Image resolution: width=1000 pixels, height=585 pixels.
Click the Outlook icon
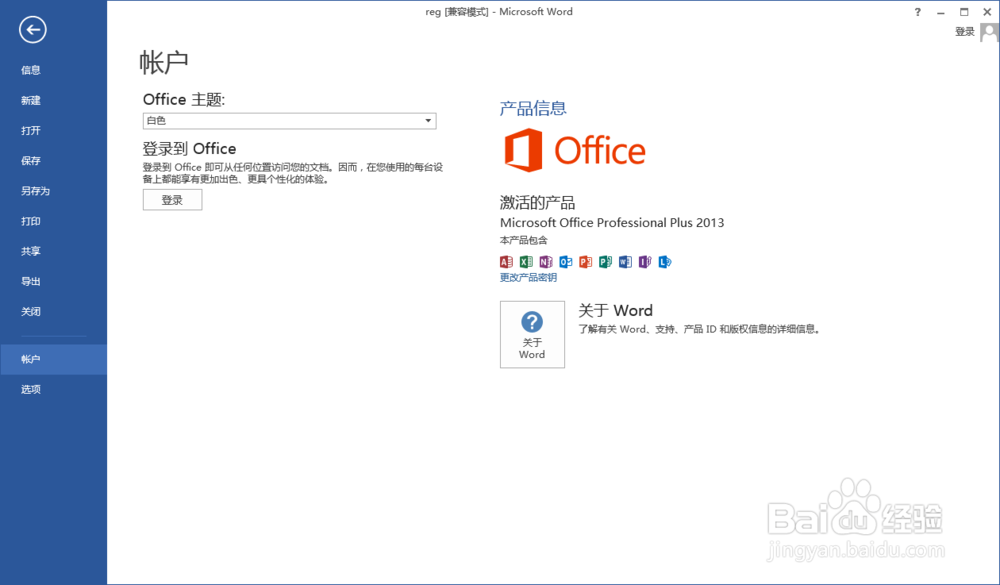pyautogui.click(x=564, y=261)
